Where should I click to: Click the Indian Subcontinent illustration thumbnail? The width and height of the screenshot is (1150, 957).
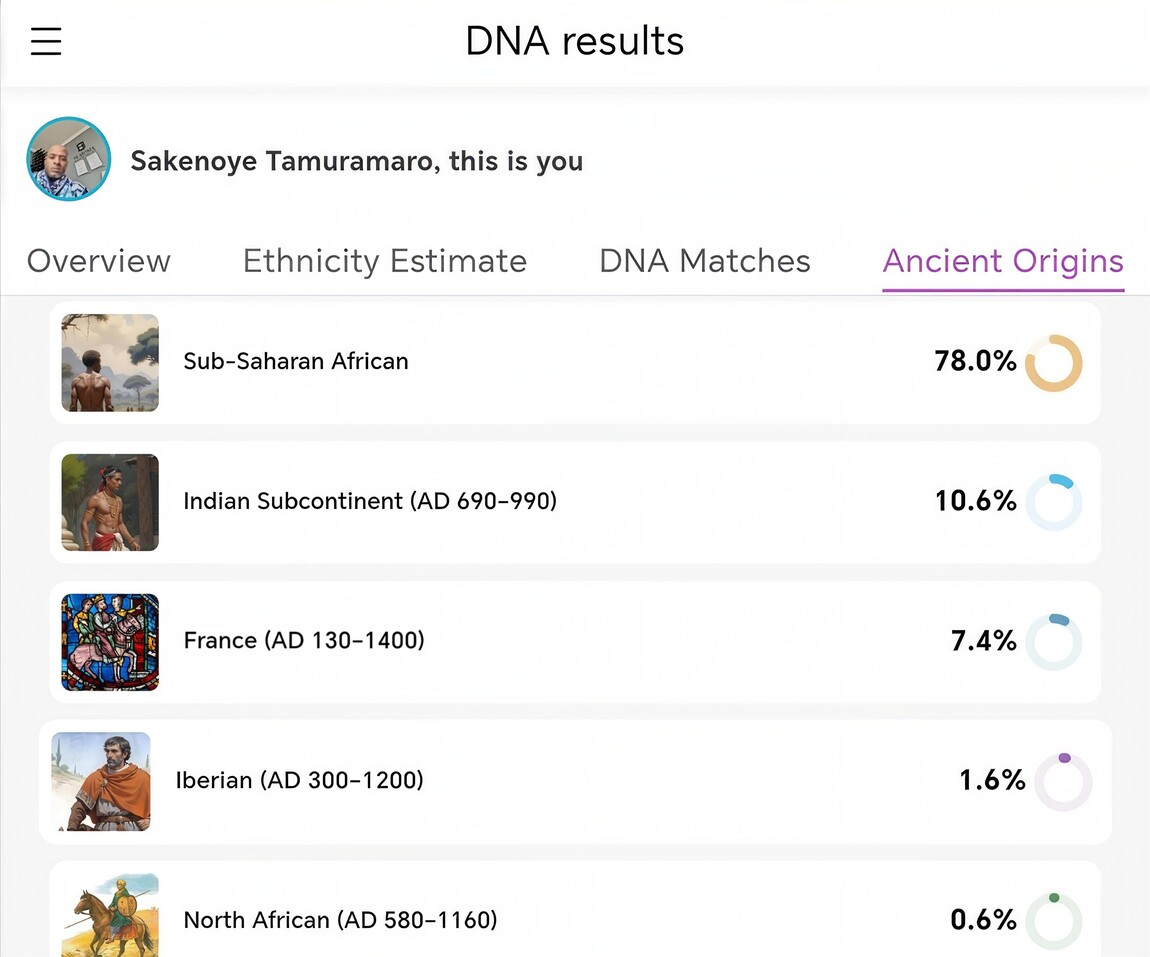tap(110, 502)
